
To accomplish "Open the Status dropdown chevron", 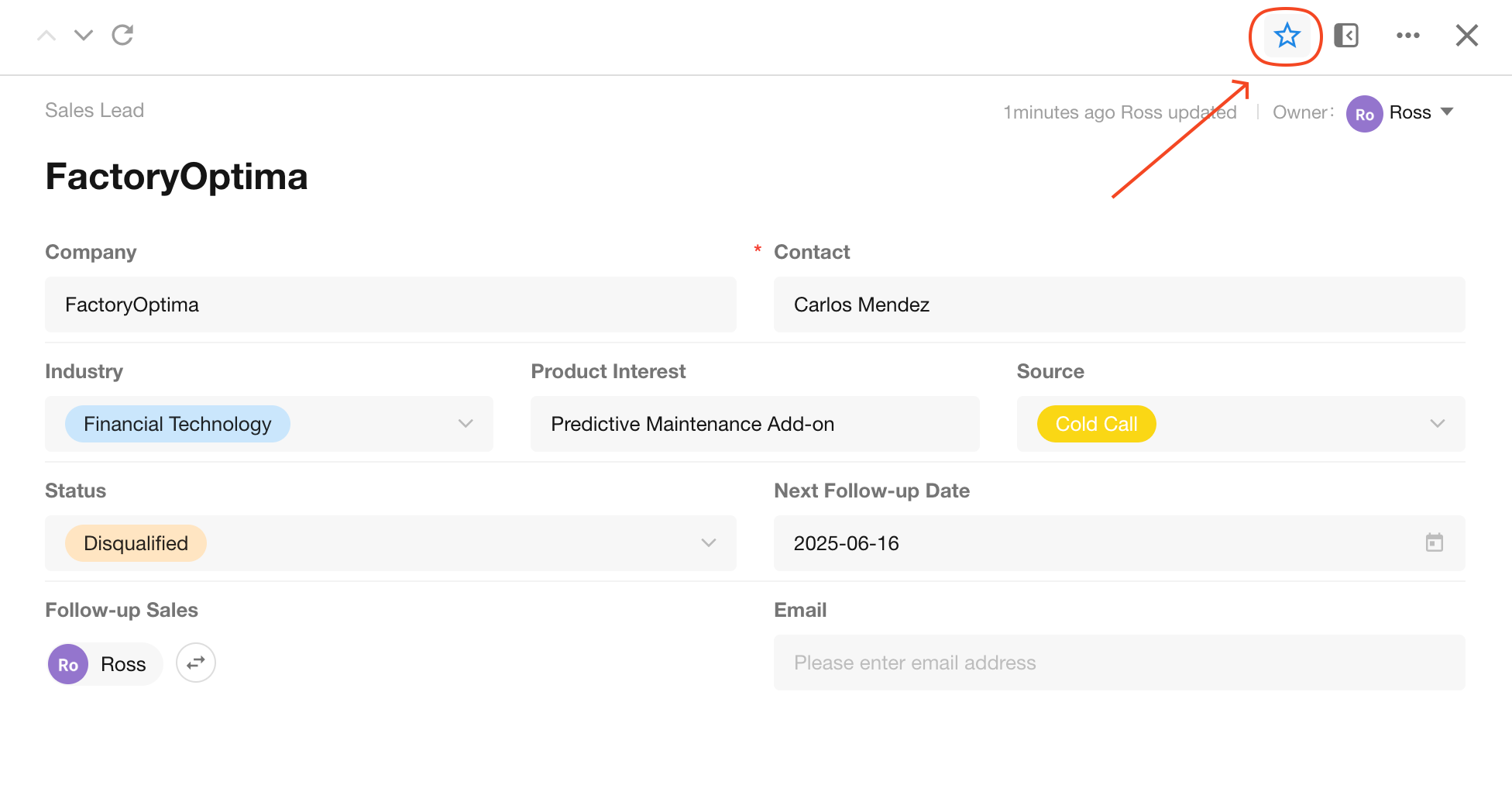I will (x=708, y=543).
